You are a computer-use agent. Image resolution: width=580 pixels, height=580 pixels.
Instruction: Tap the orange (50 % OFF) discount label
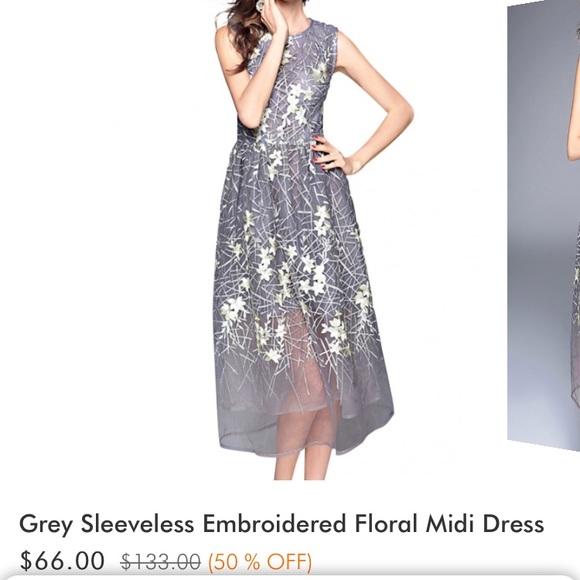(260, 562)
